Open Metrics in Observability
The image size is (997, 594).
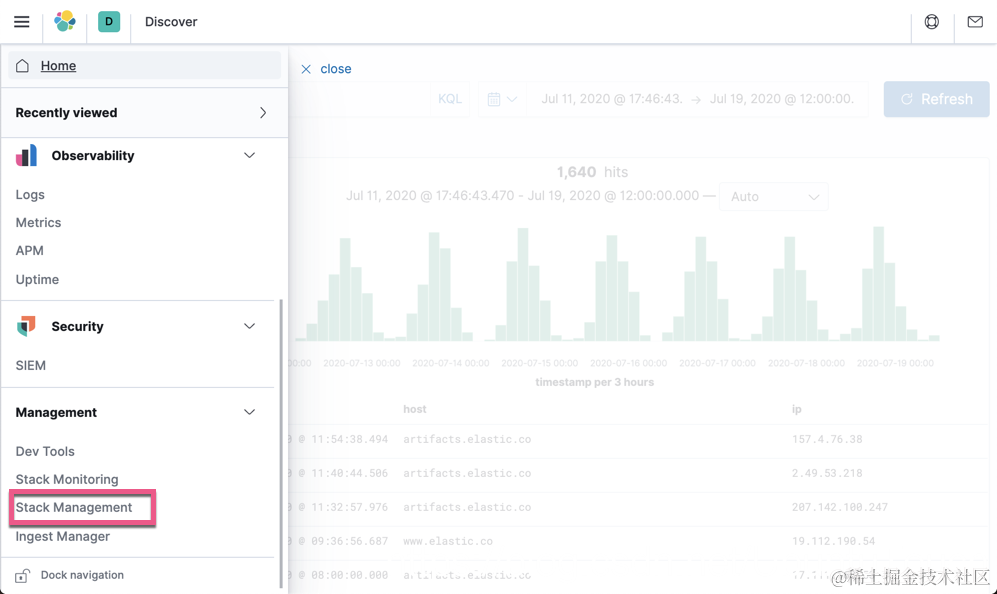coord(38,223)
